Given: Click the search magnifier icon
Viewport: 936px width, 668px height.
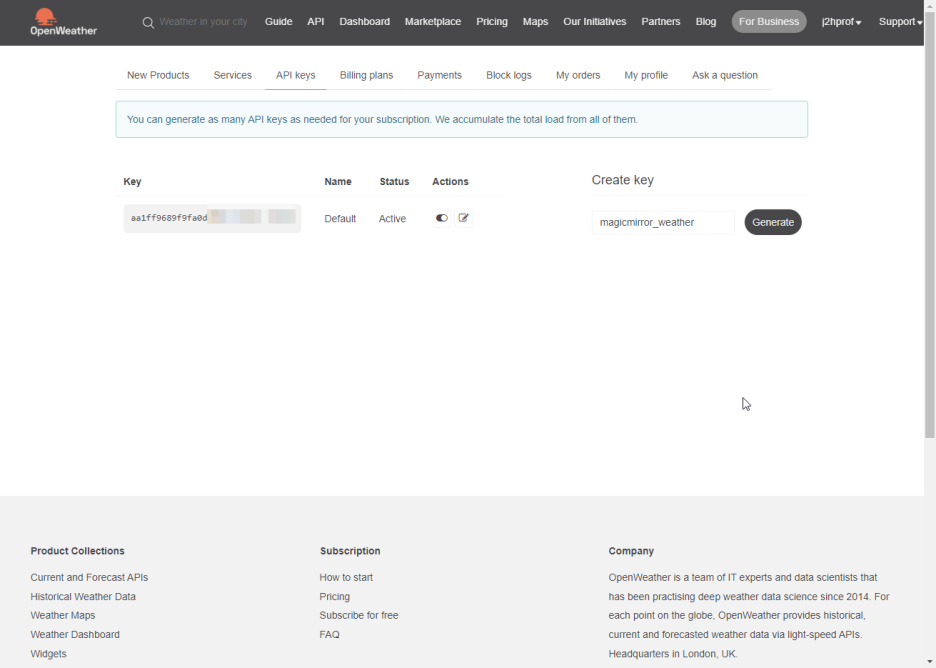Looking at the screenshot, I should click(148, 23).
